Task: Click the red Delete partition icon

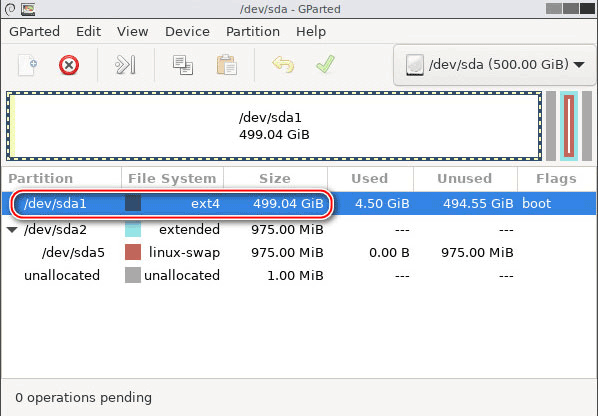Action: click(x=69, y=65)
